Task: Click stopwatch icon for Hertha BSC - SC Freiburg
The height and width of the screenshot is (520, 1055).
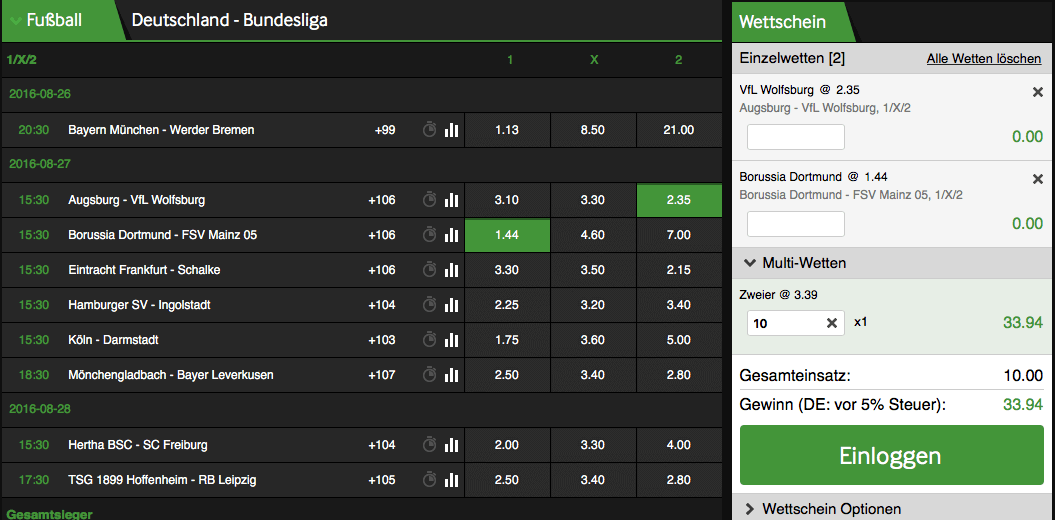Action: click(429, 445)
